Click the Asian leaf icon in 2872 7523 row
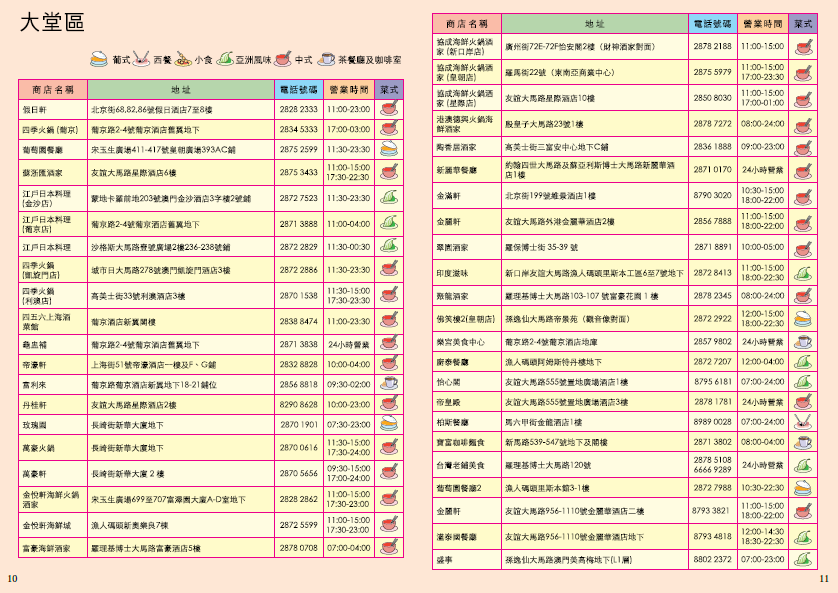The width and height of the screenshot is (838, 593). click(x=389, y=198)
